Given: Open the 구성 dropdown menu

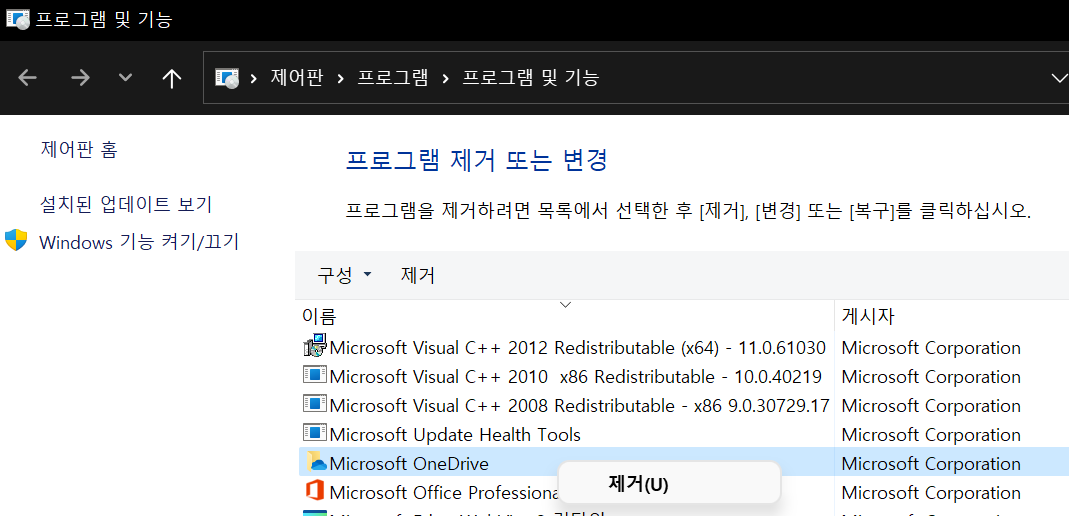Looking at the screenshot, I should (344, 275).
